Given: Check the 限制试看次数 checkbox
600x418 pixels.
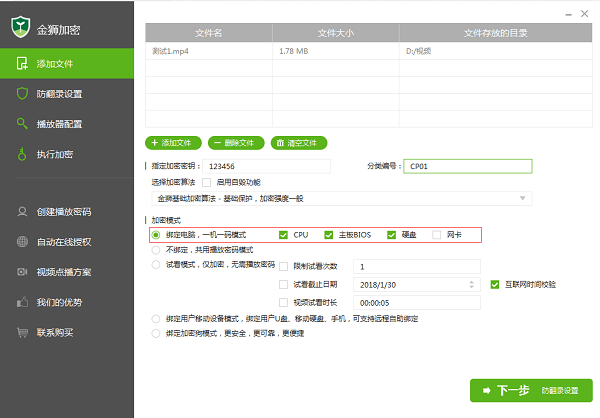Looking at the screenshot, I should [284, 266].
